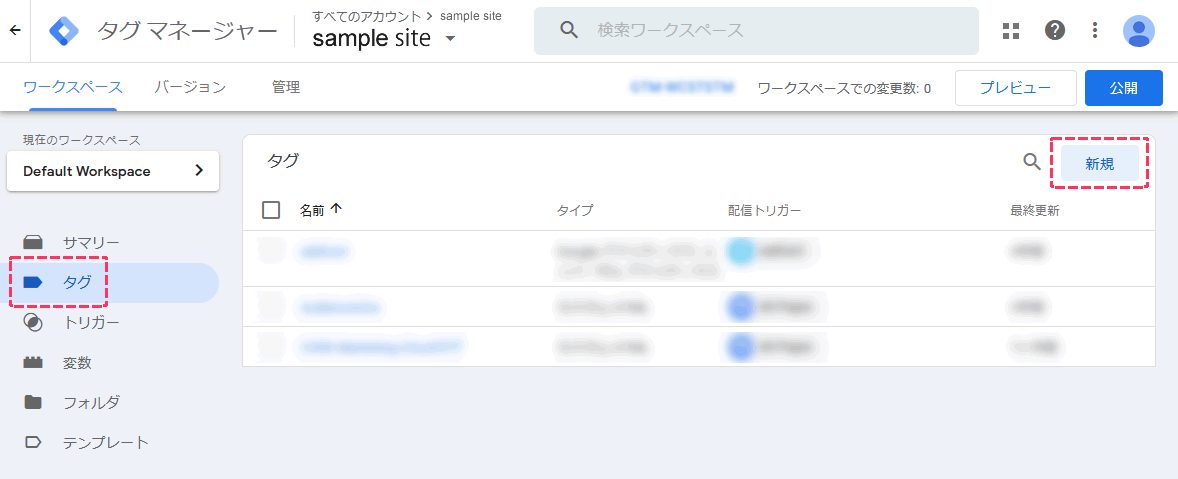Switch to the 管理 tab
The width and height of the screenshot is (1178, 479).
[x=286, y=87]
